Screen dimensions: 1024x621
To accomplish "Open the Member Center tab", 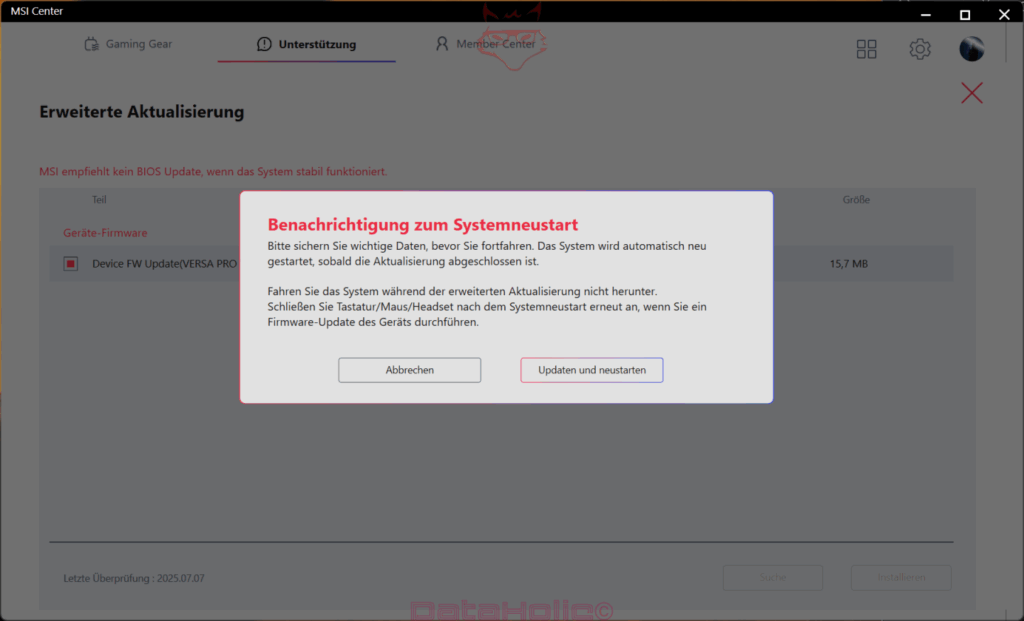I will click(485, 44).
